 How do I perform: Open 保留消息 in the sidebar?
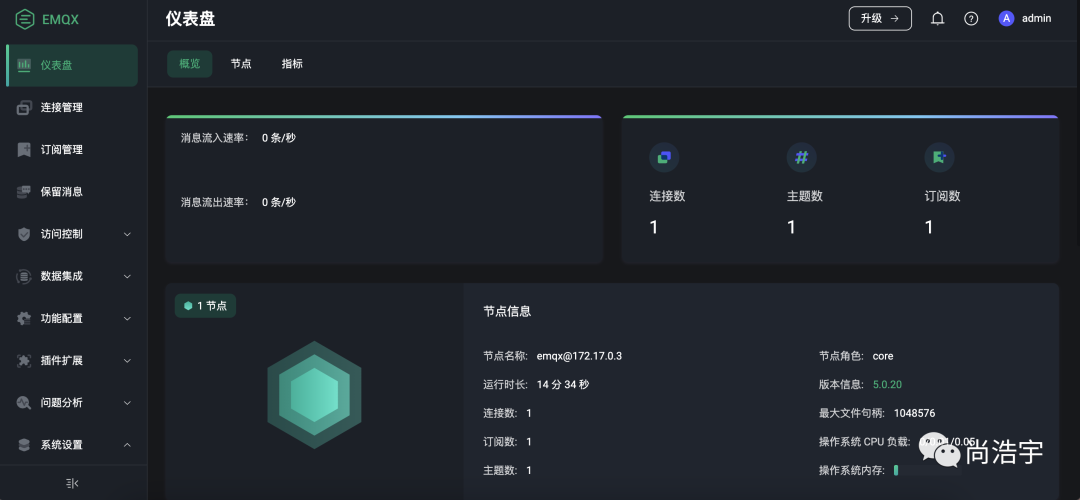pyautogui.click(x=62, y=192)
